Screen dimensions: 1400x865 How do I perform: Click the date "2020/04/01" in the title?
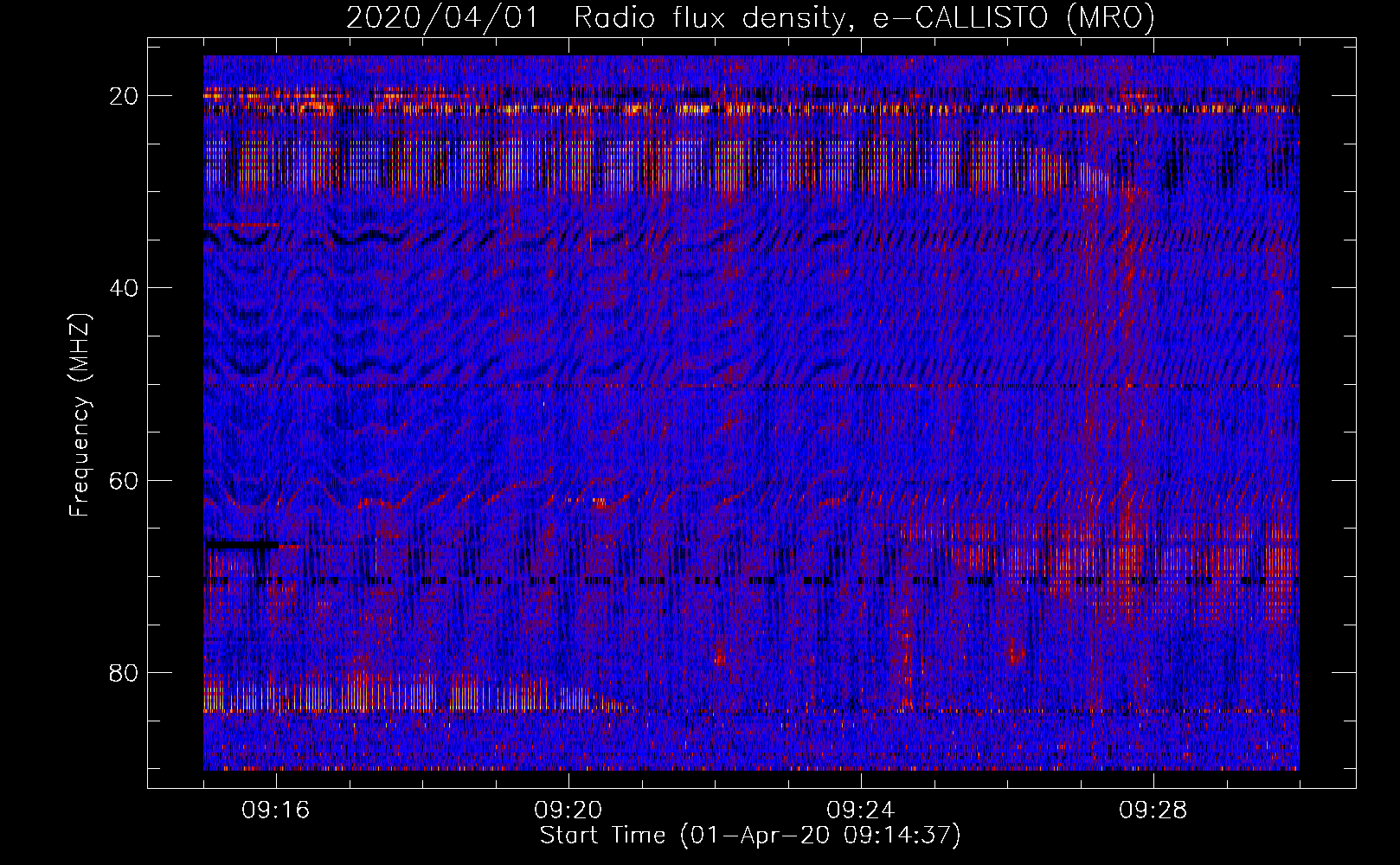[x=441, y=18]
